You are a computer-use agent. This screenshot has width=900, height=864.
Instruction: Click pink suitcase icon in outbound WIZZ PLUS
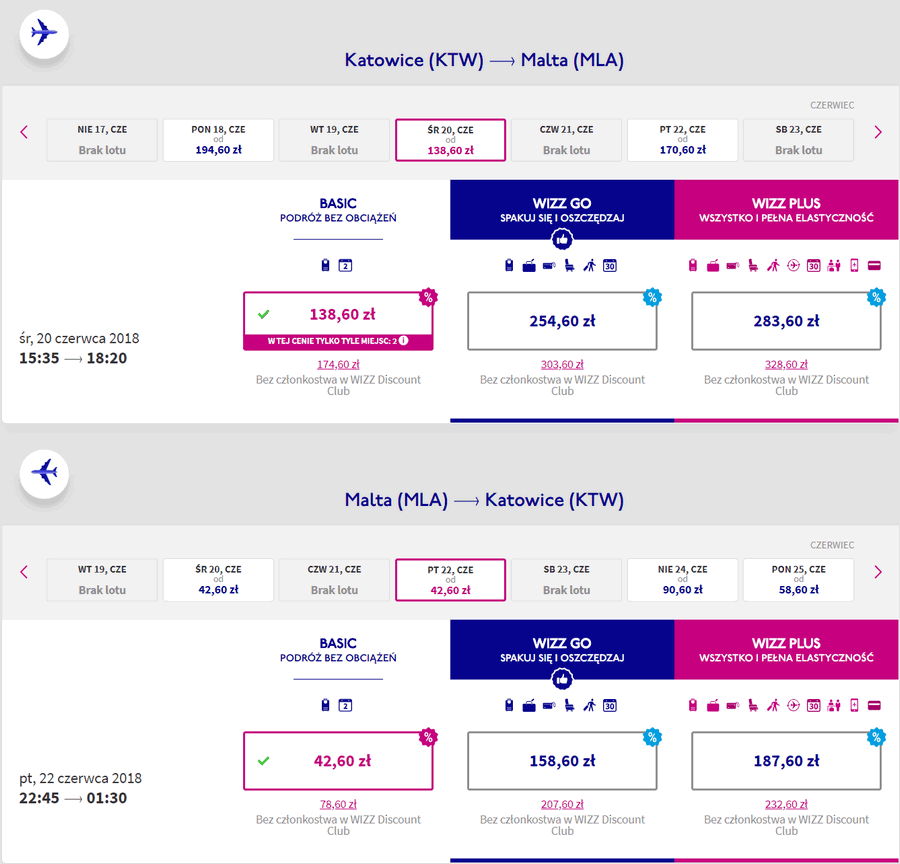[713, 266]
